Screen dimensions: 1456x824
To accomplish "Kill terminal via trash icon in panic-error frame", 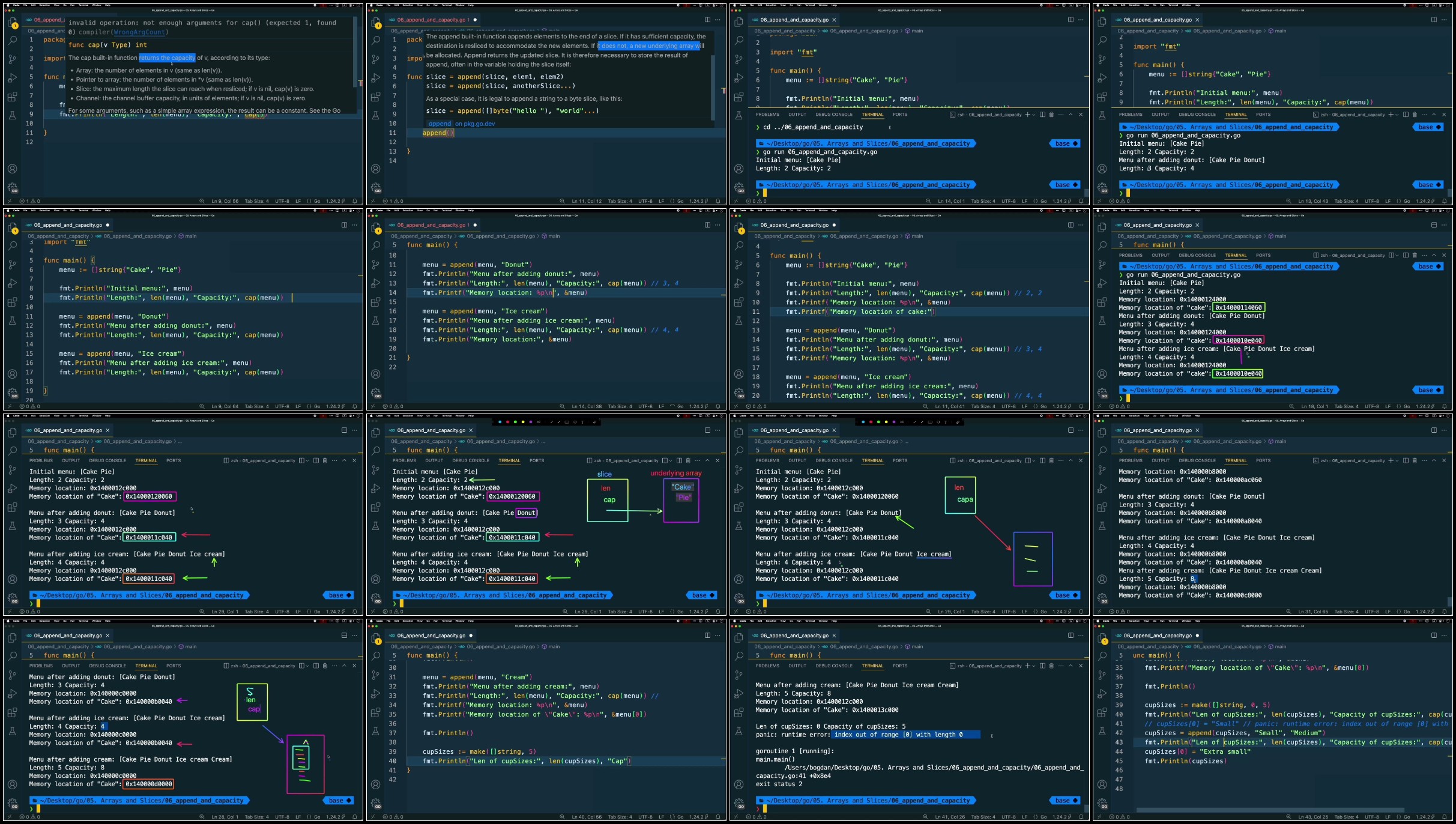I will pyautogui.click(x=1051, y=666).
